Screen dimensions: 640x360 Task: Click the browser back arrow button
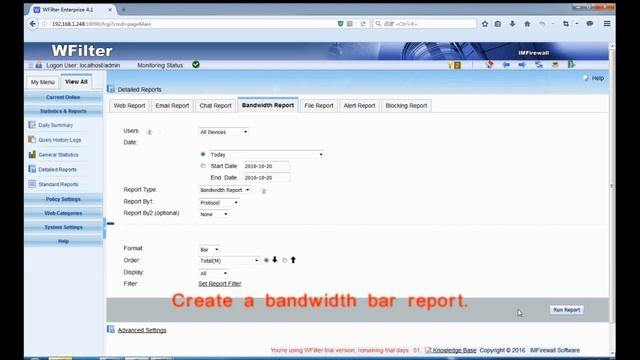click(x=33, y=24)
